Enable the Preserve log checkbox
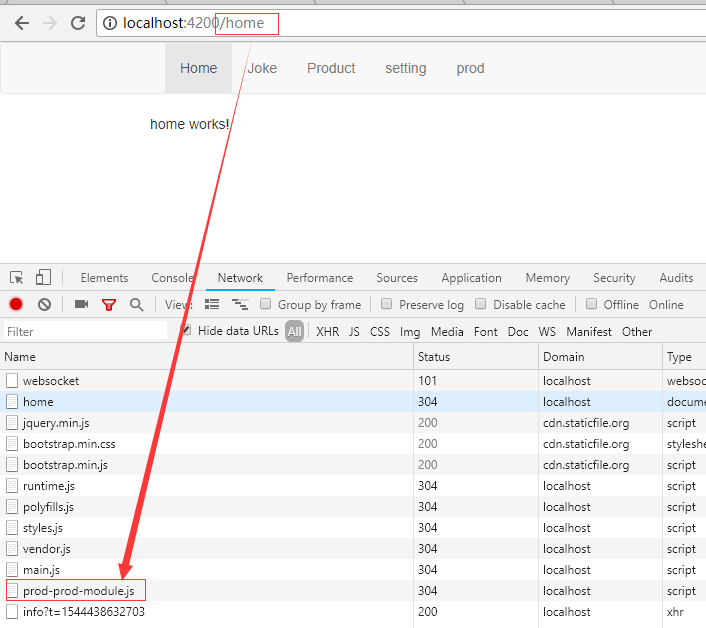Viewport: 706px width, 628px height. 387,304
